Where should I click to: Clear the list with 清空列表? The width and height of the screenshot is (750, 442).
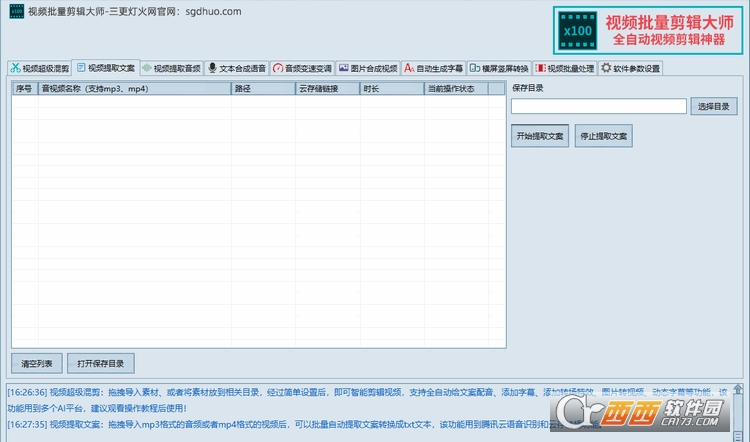37,364
